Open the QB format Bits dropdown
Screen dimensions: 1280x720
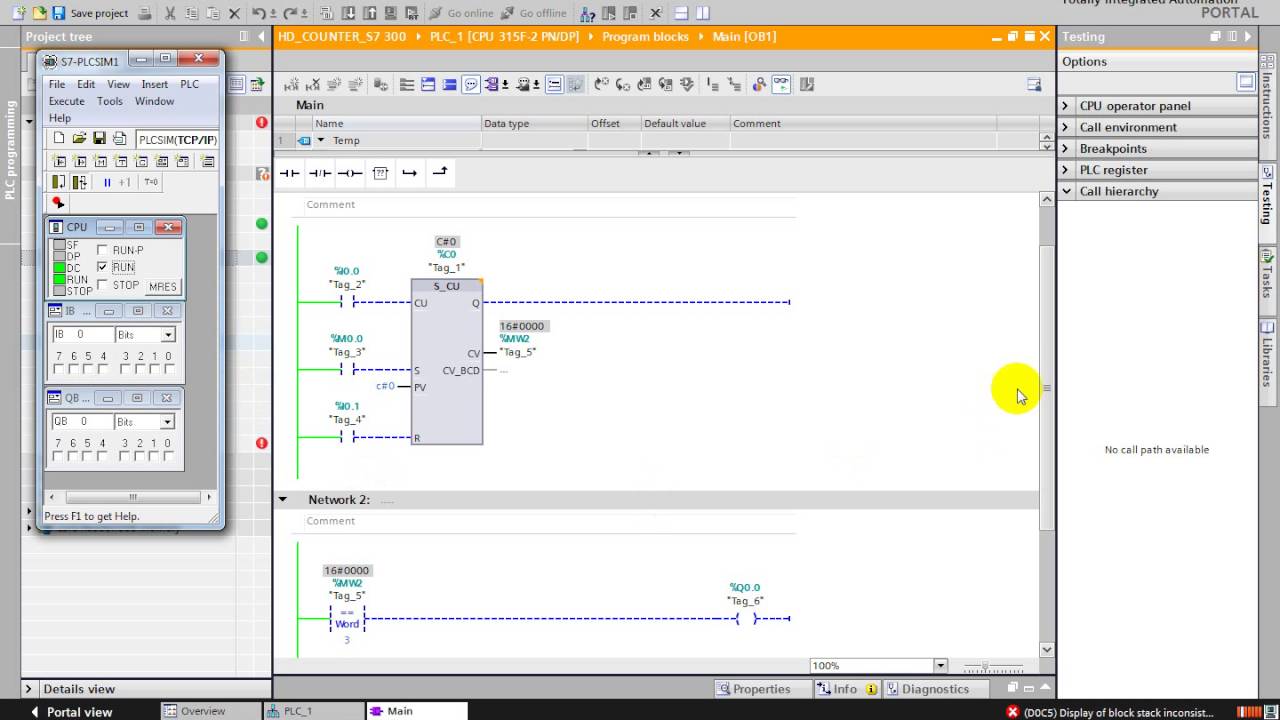click(x=167, y=422)
